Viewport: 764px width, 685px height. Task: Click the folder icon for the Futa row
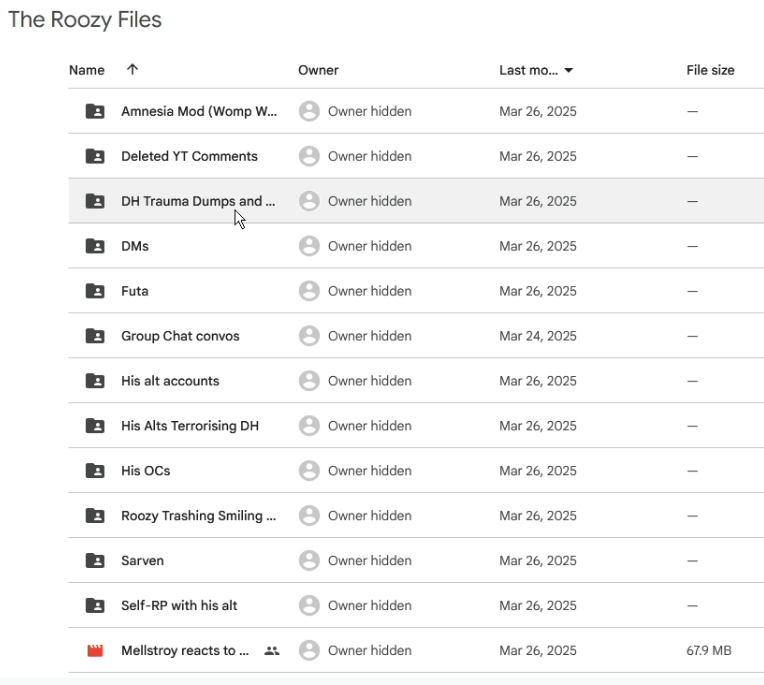95,291
